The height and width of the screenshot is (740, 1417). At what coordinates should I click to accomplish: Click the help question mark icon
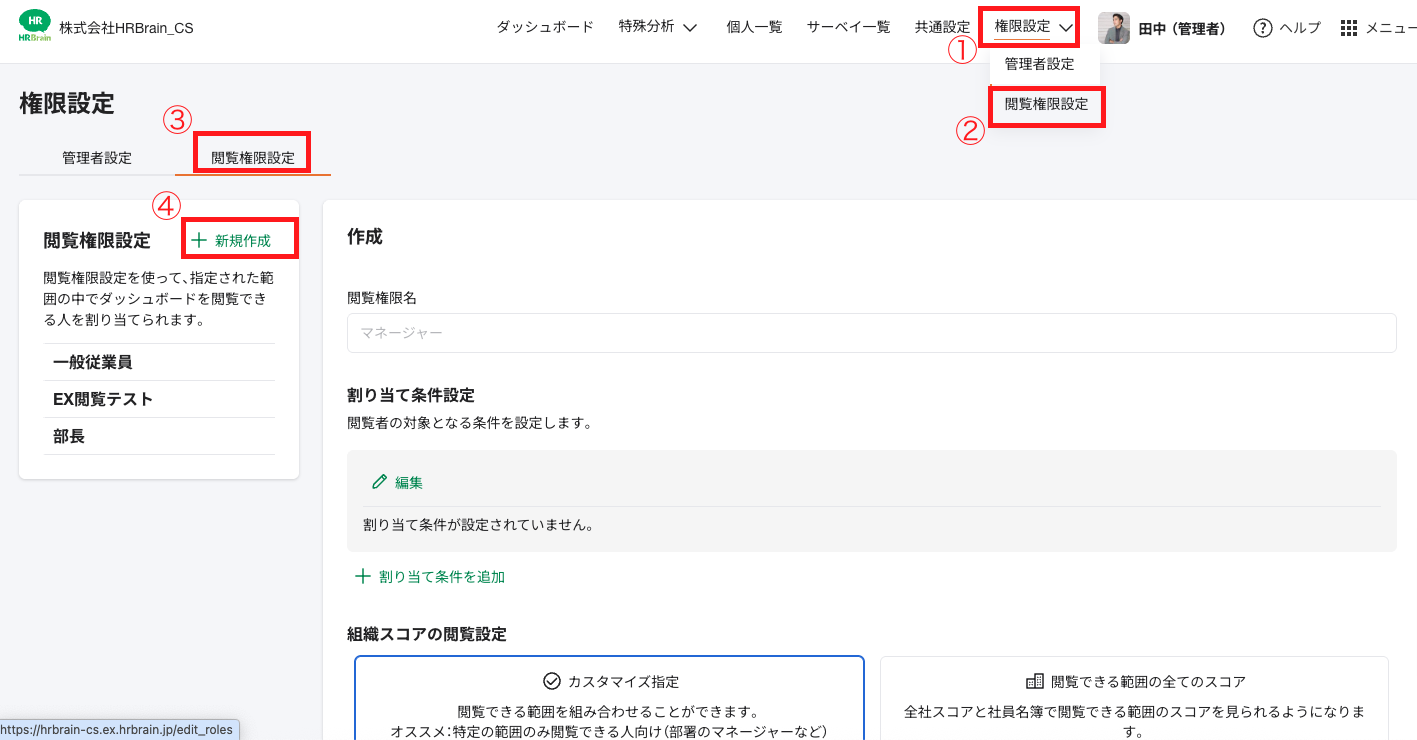click(1263, 28)
